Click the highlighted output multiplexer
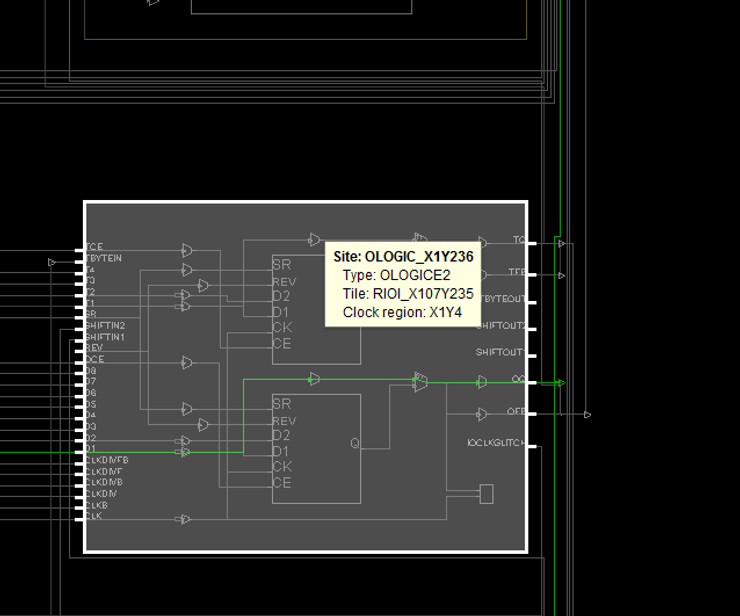Viewport: 740px width, 616px height. [421, 382]
